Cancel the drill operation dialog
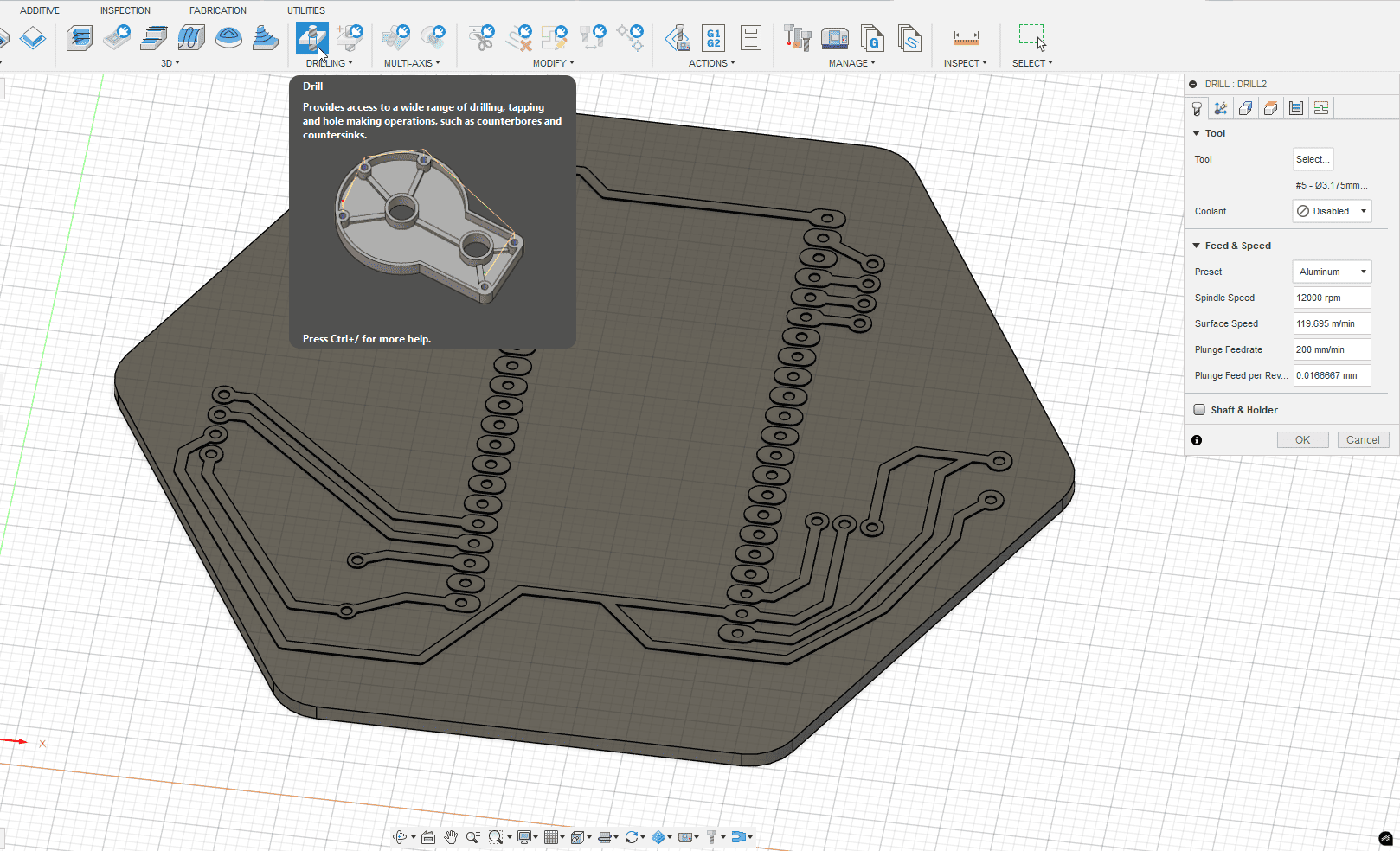The width and height of the screenshot is (1400, 851). pyautogui.click(x=1363, y=440)
